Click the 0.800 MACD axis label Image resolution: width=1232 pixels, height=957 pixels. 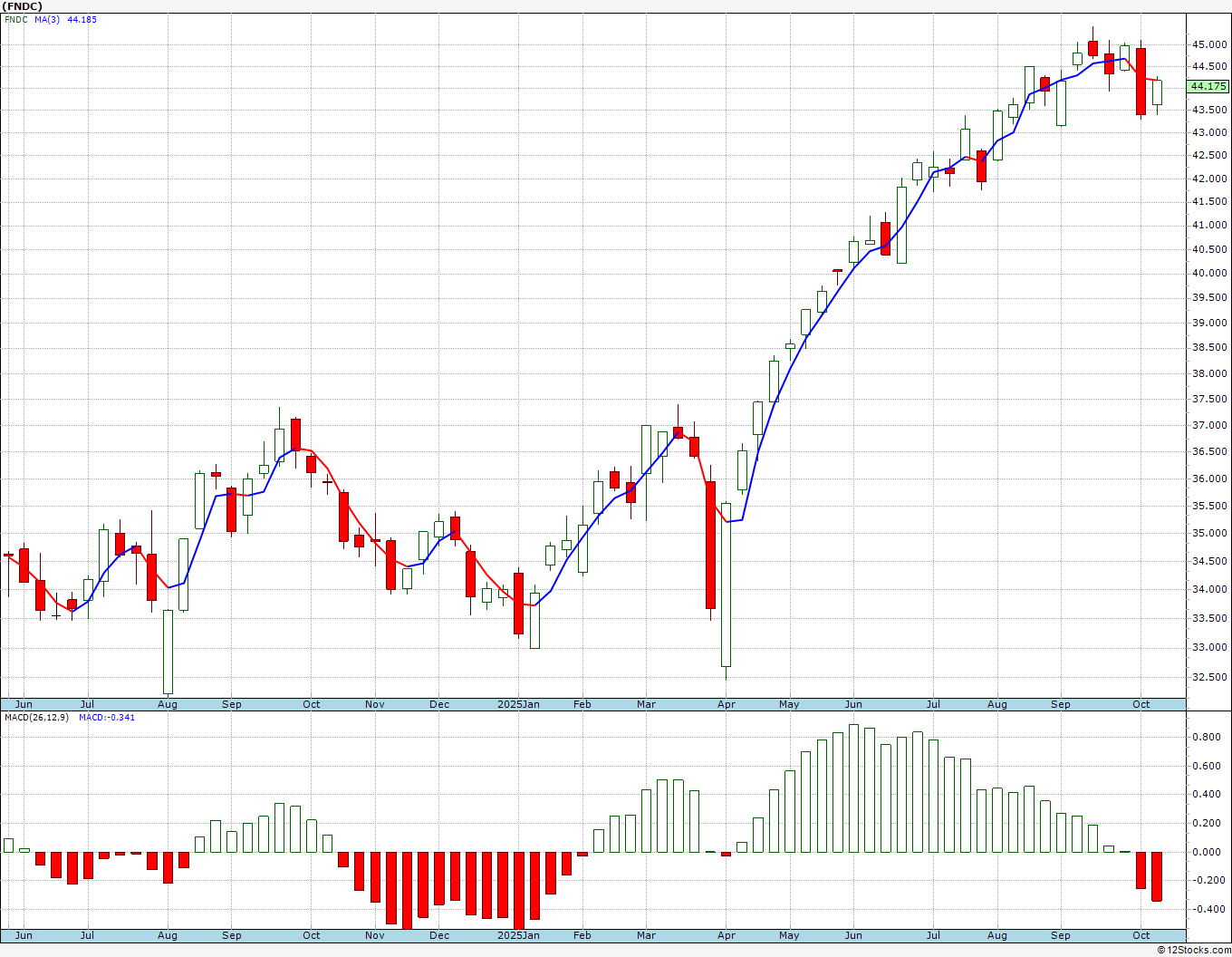tap(1205, 737)
